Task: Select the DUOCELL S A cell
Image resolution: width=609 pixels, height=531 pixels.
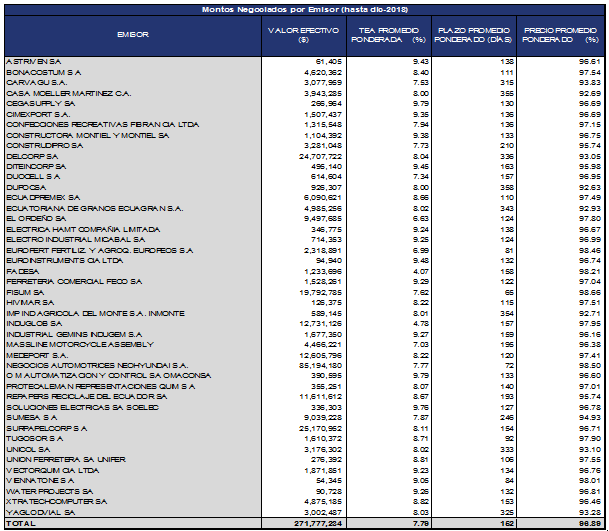Action: pyautogui.click(x=33, y=177)
